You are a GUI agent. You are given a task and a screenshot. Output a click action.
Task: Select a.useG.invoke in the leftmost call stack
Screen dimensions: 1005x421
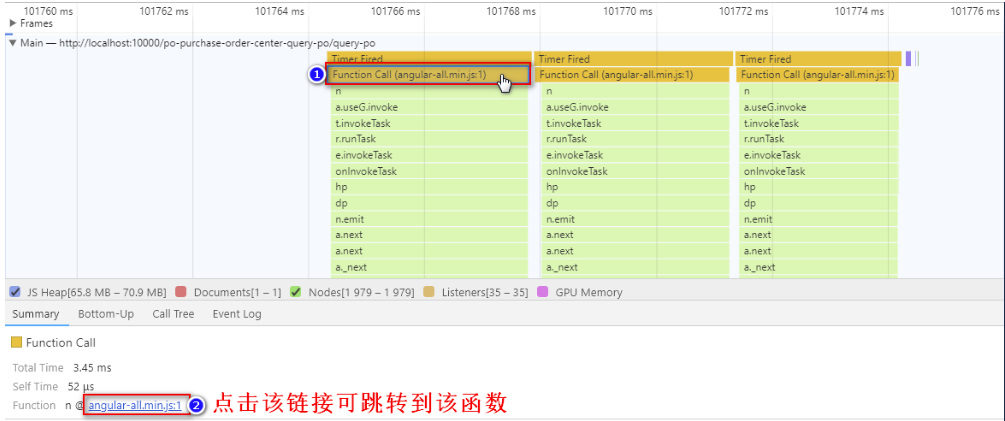429,107
